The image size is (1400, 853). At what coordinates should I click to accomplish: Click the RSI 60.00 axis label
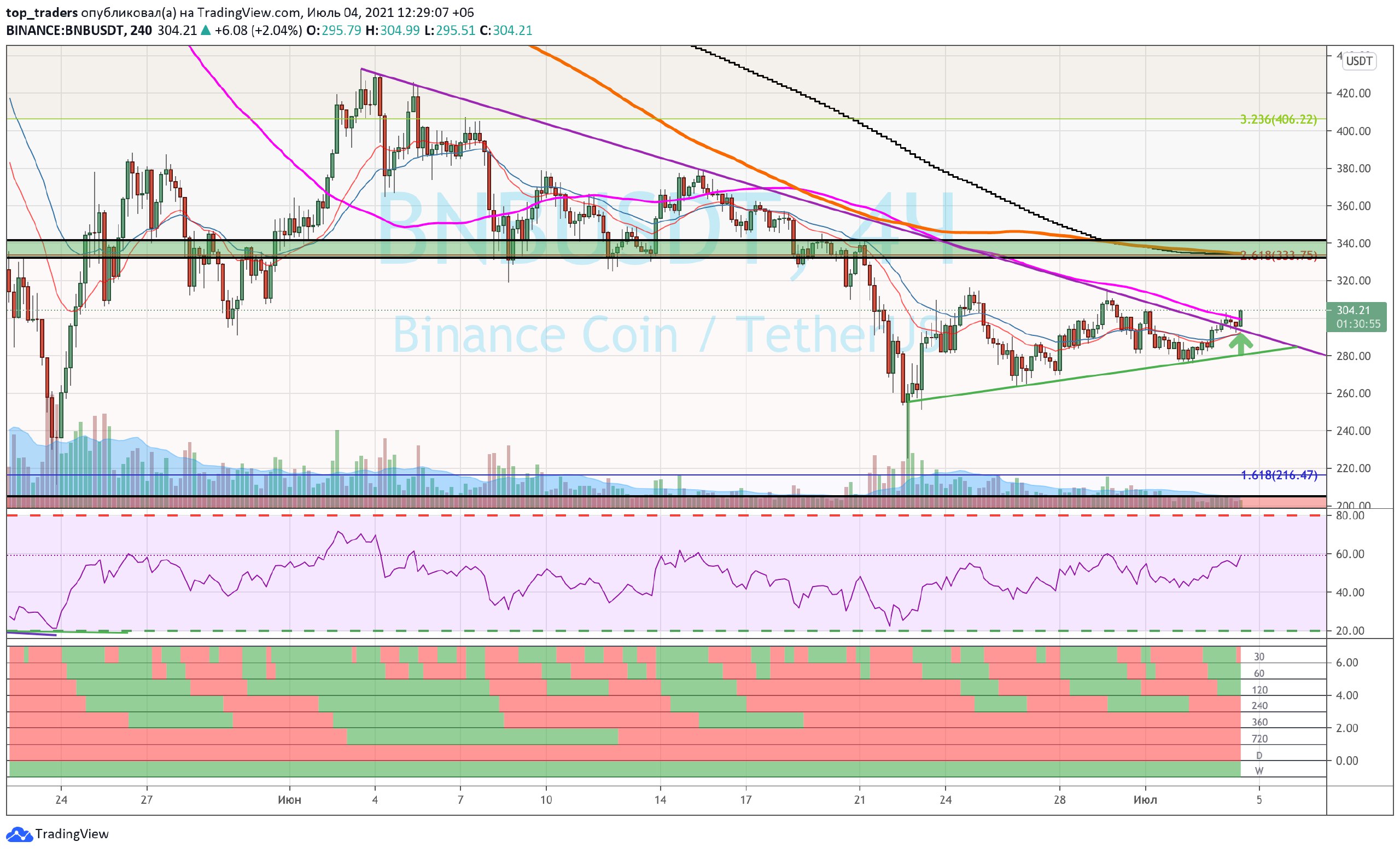pyautogui.click(x=1350, y=554)
